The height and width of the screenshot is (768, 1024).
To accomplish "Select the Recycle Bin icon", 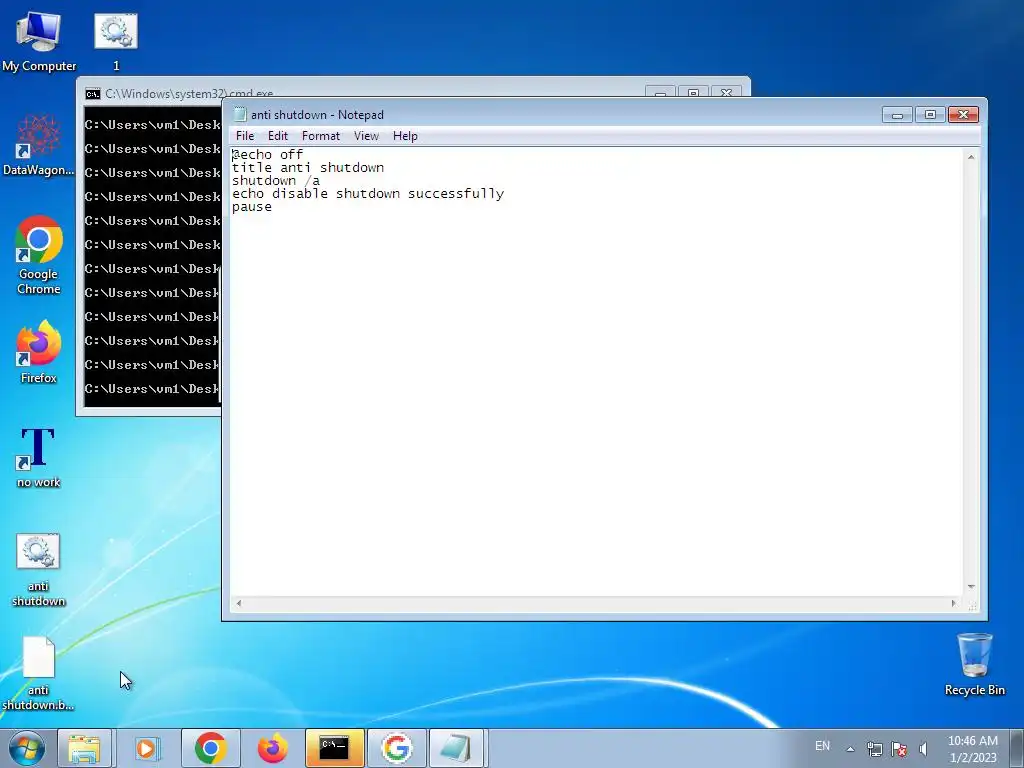I will [974, 664].
